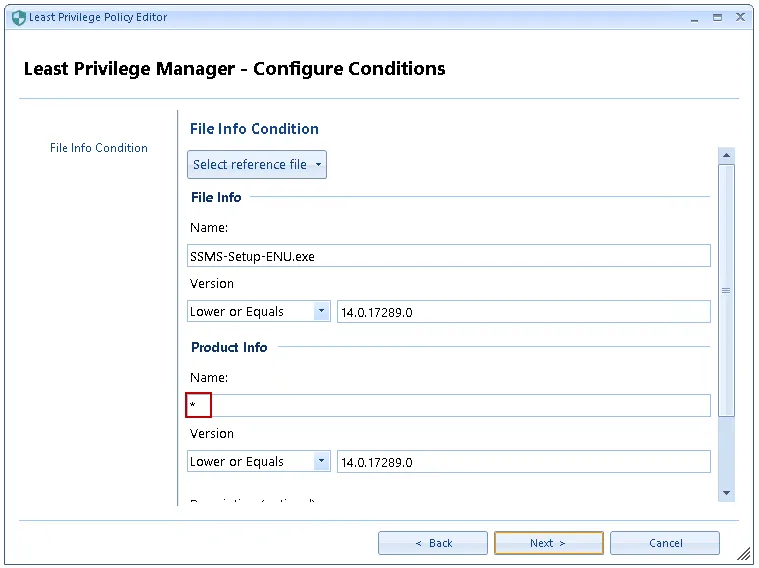Click the shield app icon in title bar
The image size is (759, 568).
pos(18,18)
